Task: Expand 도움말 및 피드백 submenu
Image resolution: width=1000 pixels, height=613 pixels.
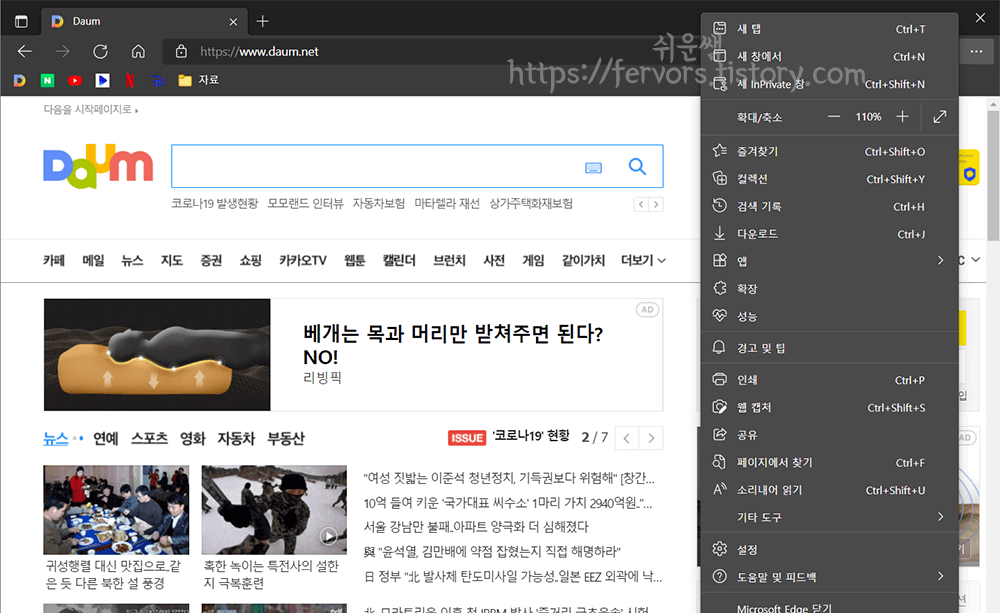Action: pyautogui.click(x=829, y=577)
